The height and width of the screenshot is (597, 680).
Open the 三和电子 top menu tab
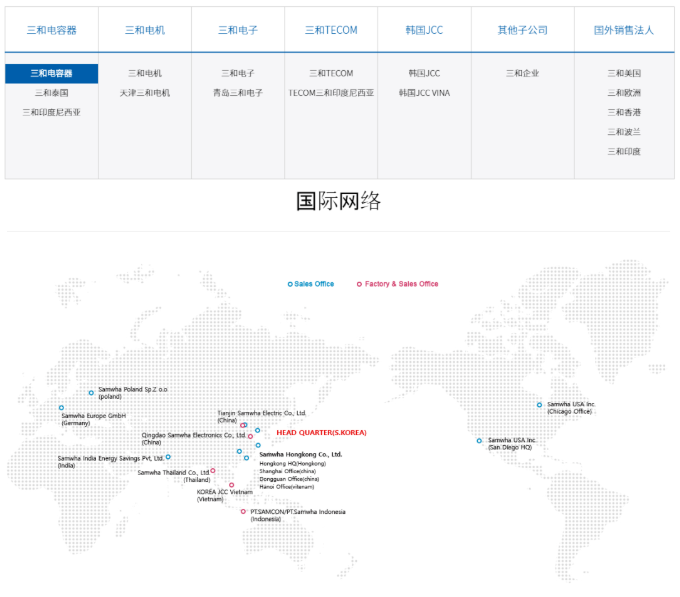[x=238, y=30]
